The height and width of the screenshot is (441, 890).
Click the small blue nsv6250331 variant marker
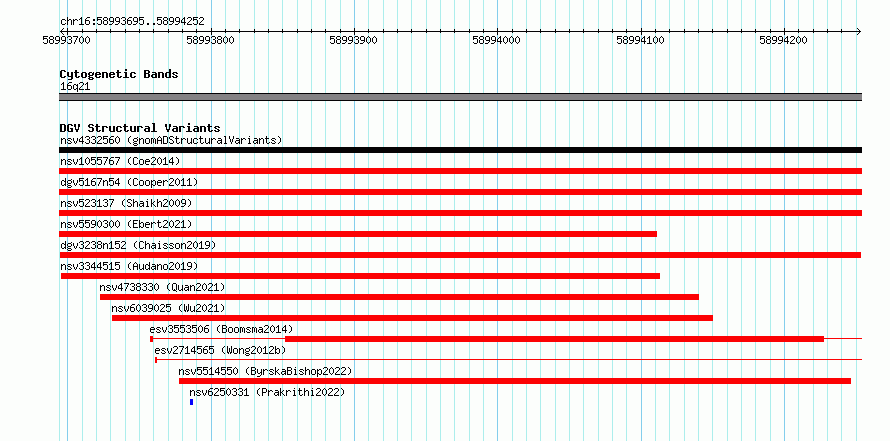click(x=192, y=402)
